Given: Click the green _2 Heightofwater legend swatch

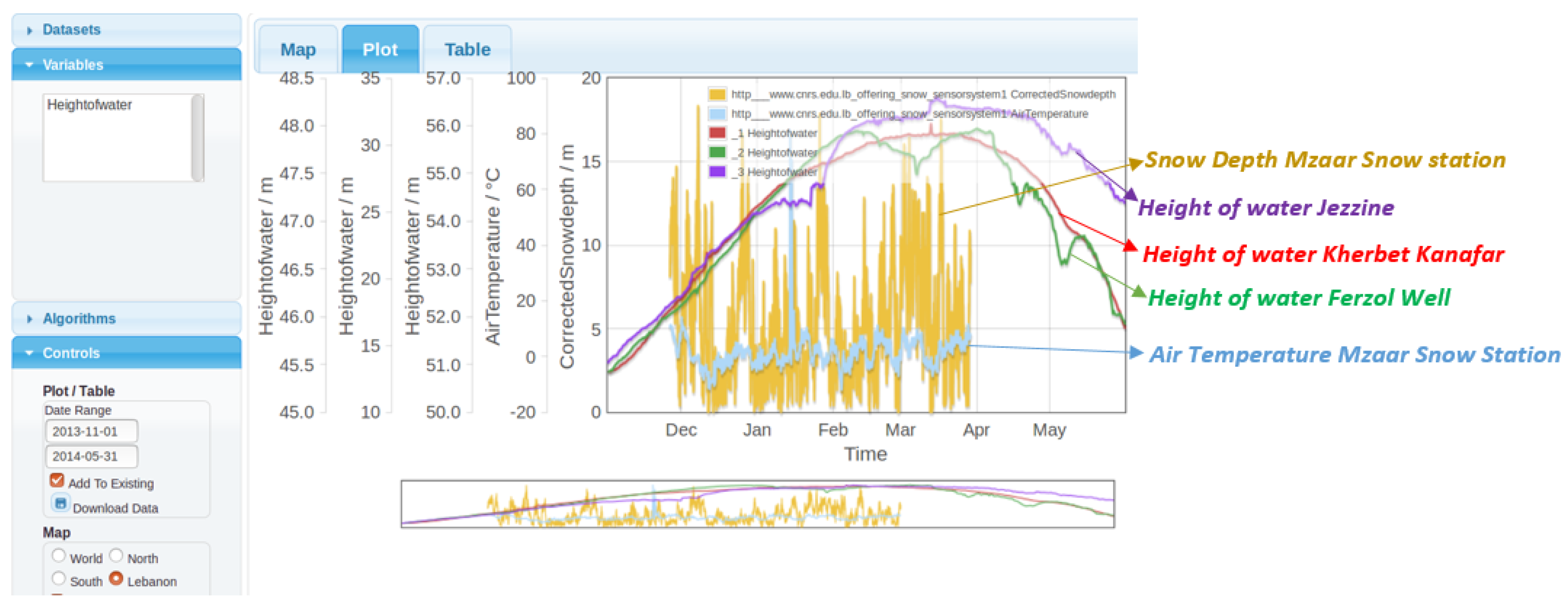Looking at the screenshot, I should 717,152.
